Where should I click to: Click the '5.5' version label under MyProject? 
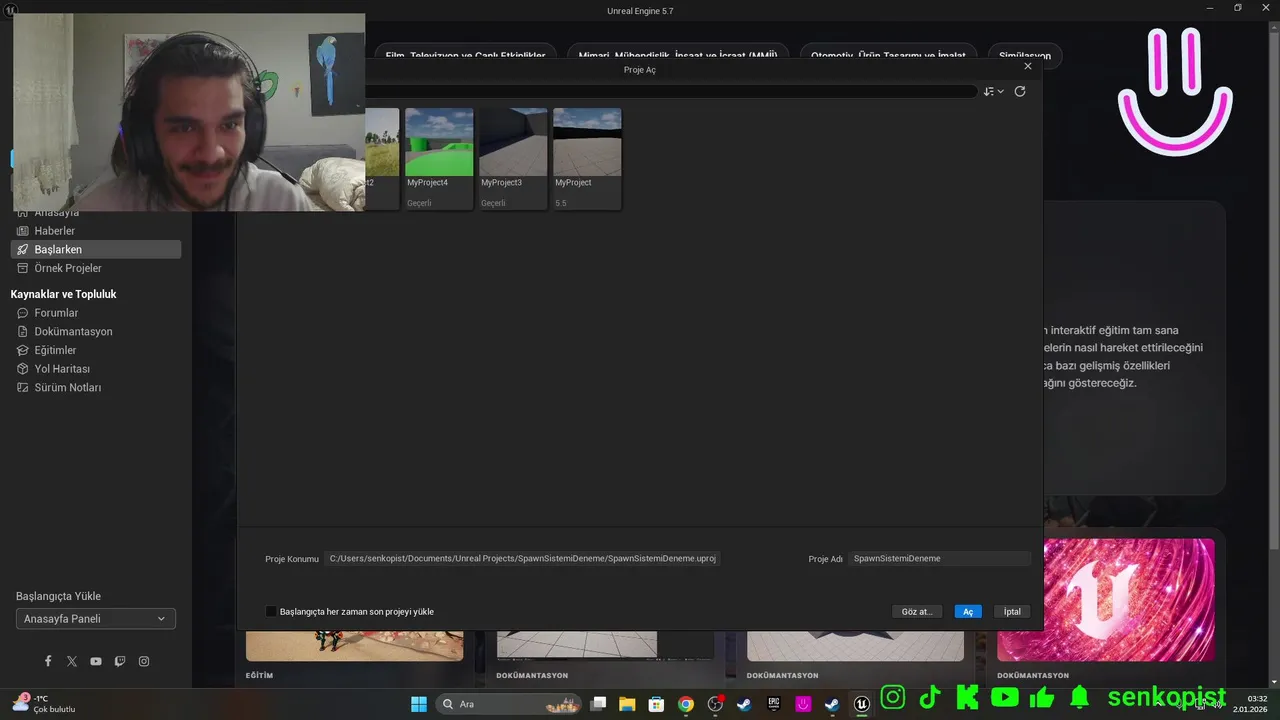[561, 203]
